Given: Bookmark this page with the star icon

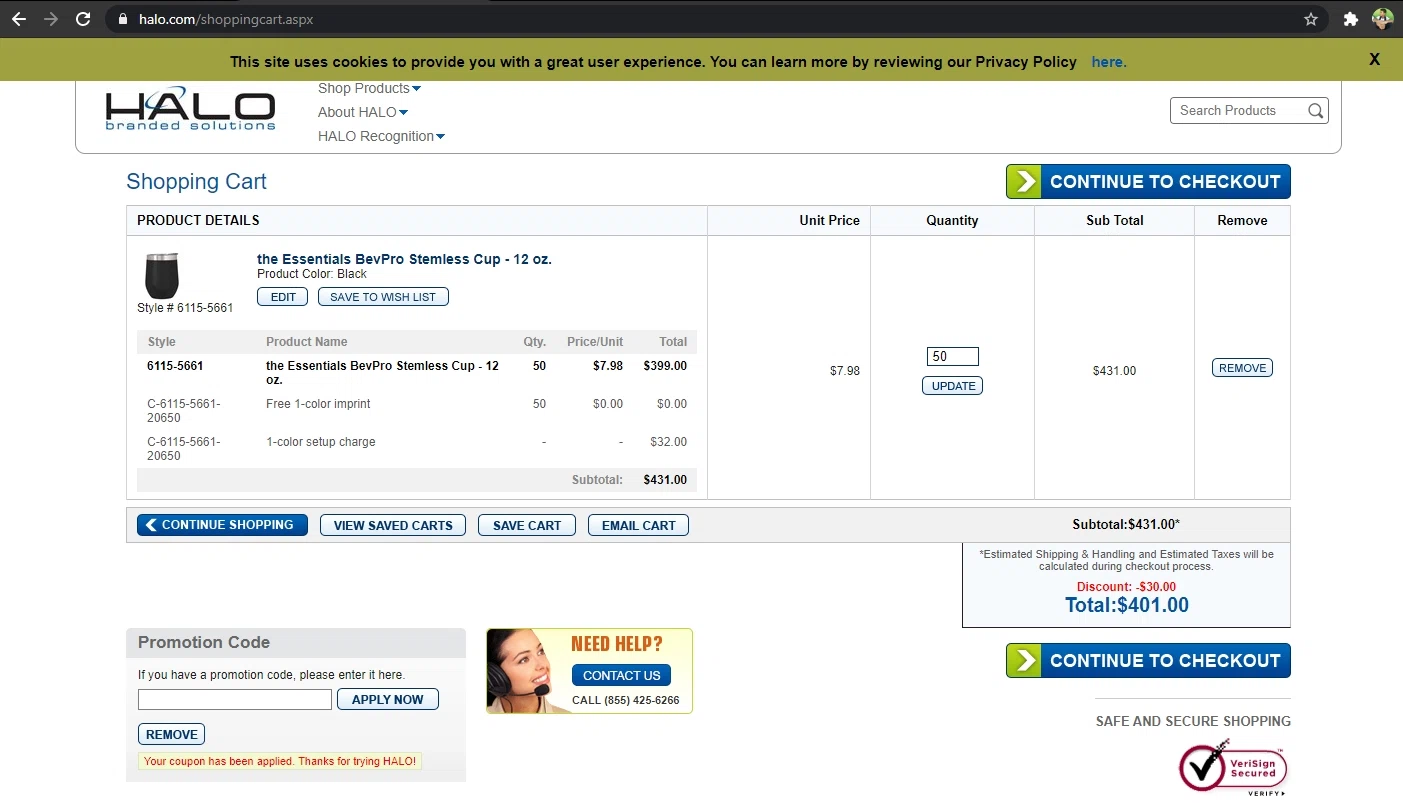Looking at the screenshot, I should (1311, 19).
